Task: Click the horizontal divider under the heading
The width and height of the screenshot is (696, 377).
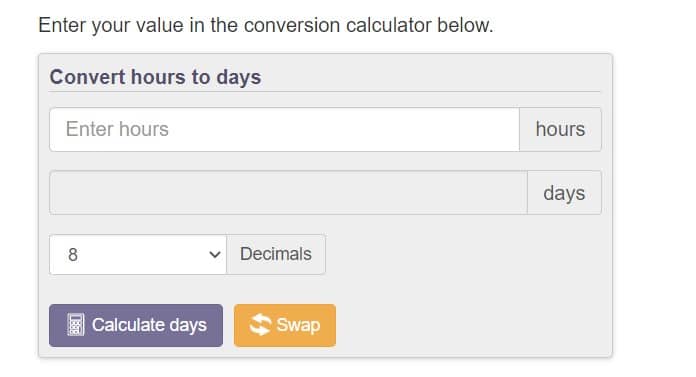Action: click(x=325, y=92)
